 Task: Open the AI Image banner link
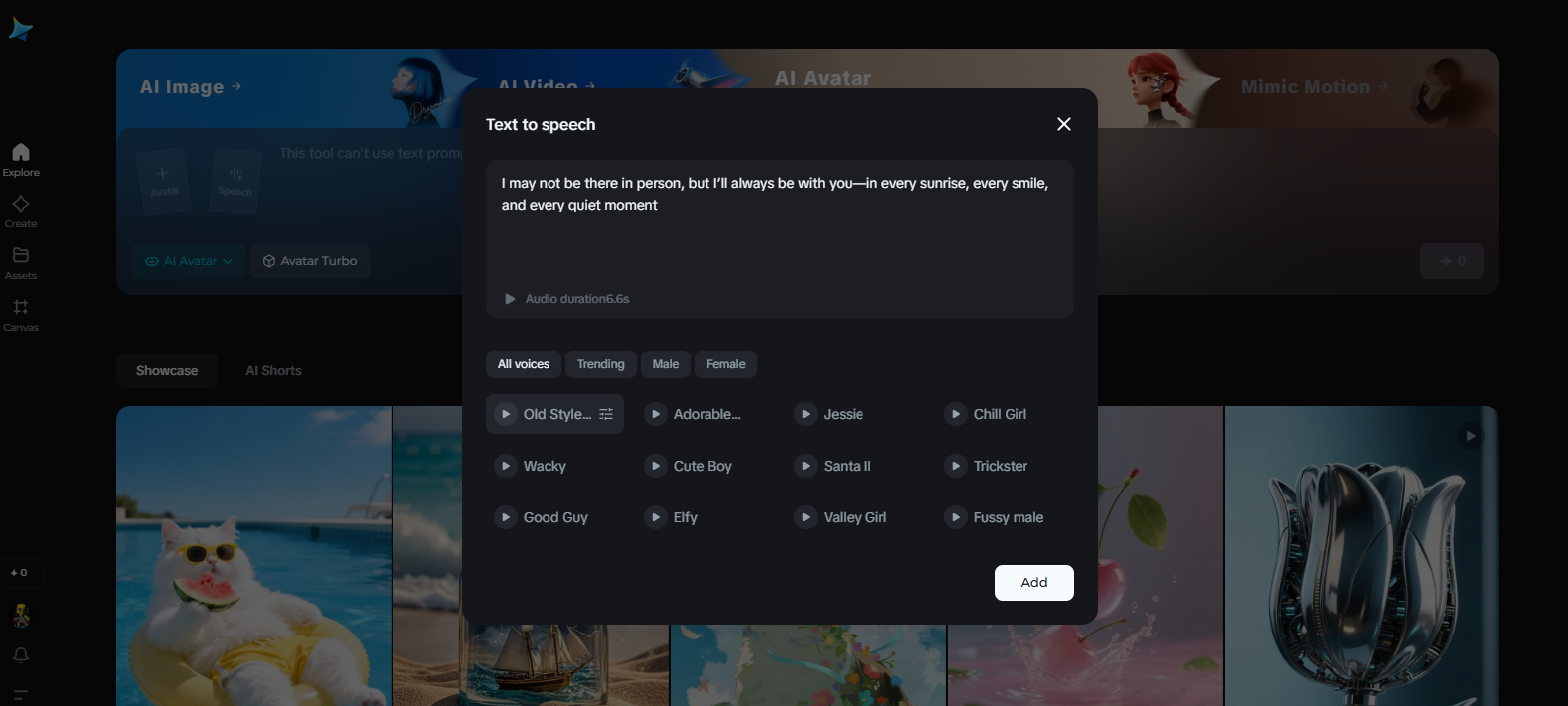[191, 87]
